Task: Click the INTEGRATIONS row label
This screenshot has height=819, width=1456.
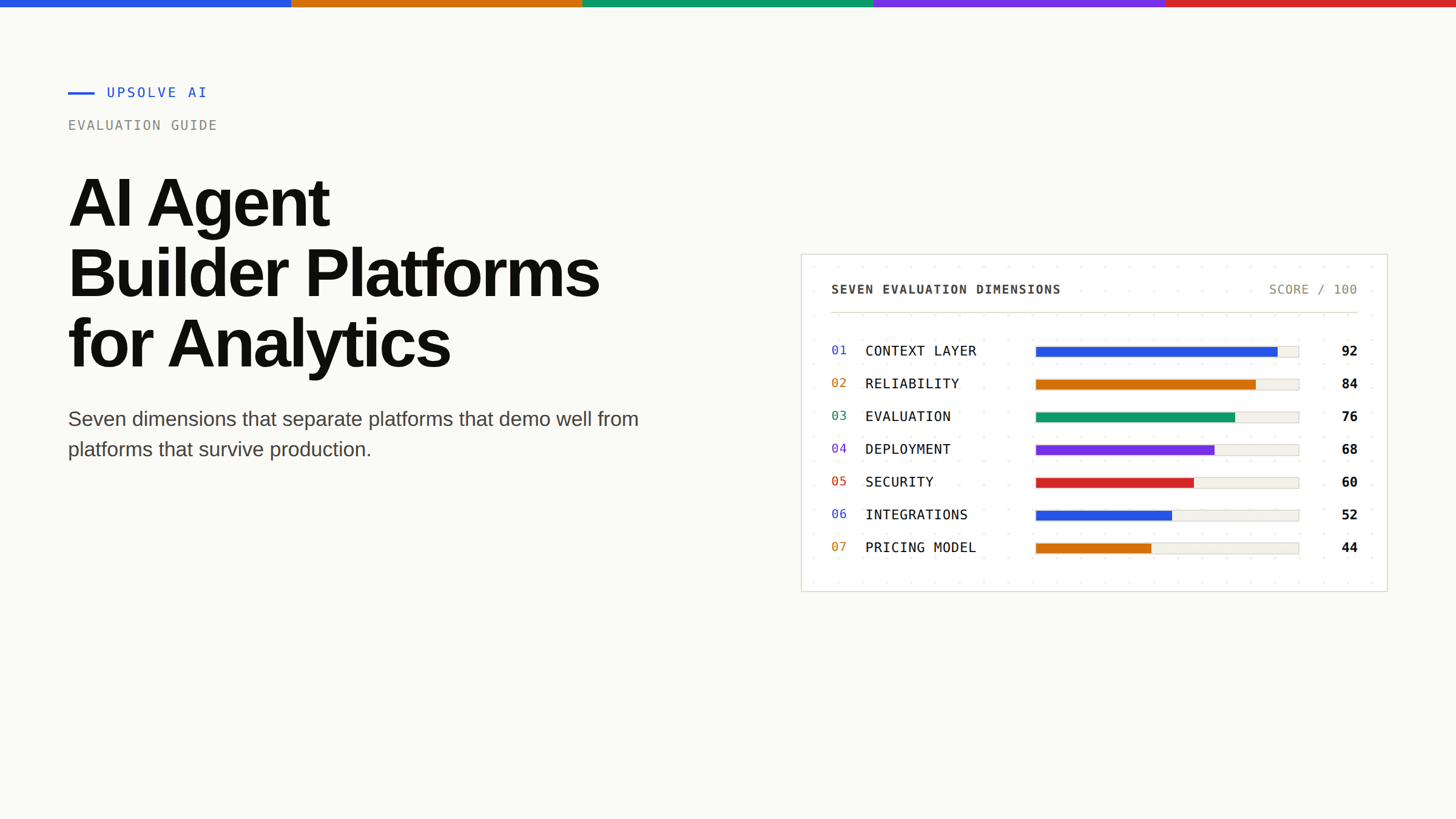Action: 917,515
